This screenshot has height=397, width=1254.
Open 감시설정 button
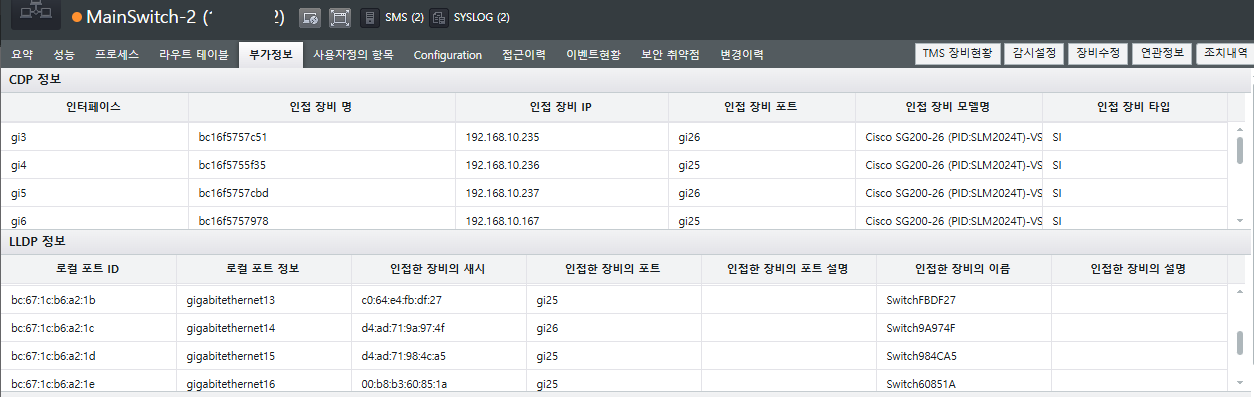(1034, 54)
